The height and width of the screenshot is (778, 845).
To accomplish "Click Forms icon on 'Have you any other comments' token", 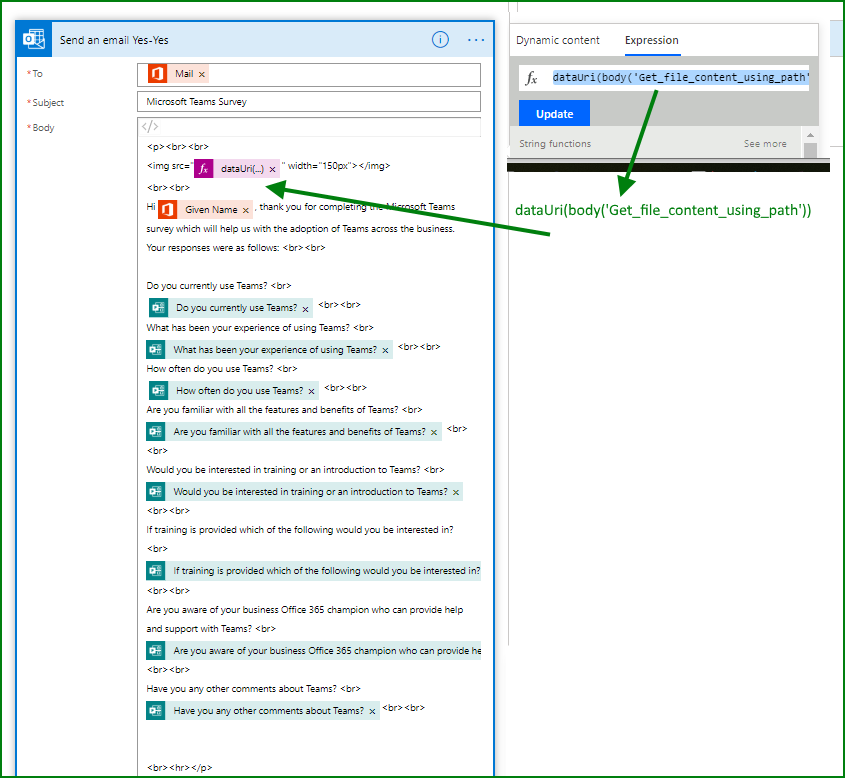I will (x=156, y=711).
